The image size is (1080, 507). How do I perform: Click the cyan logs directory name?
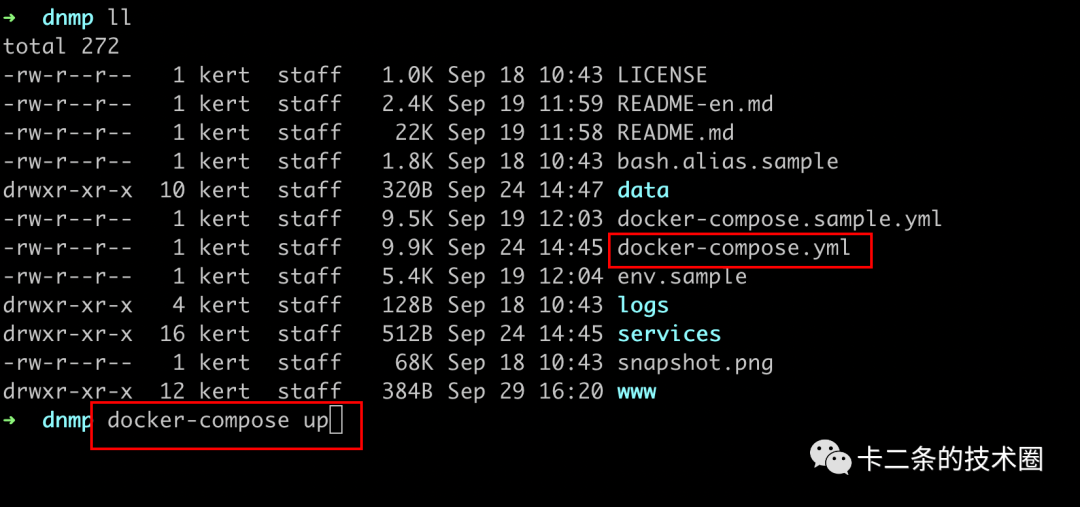(x=643, y=306)
